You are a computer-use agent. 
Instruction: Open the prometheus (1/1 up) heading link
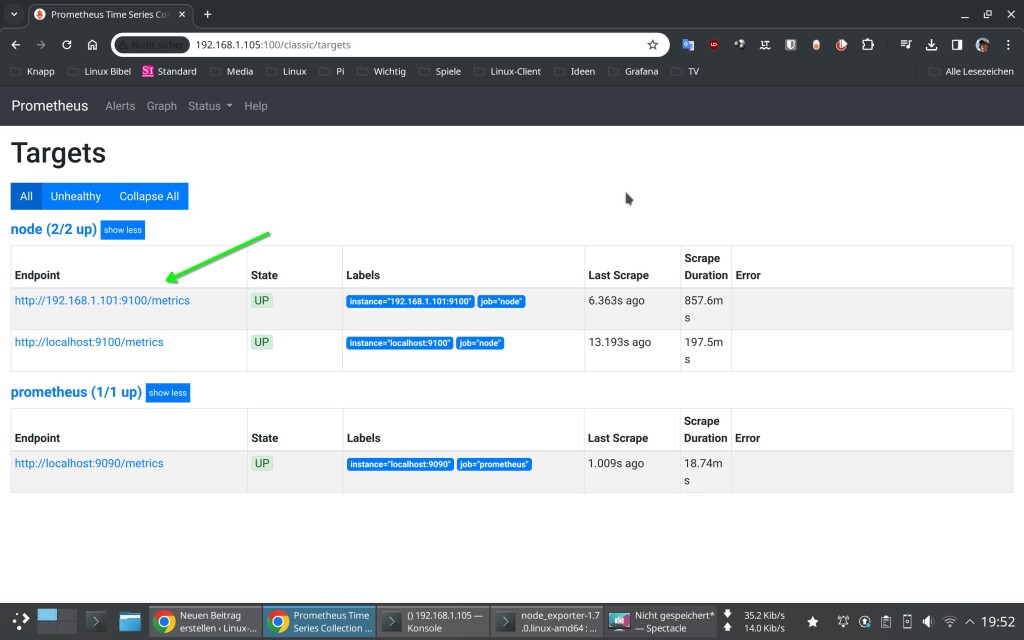[76, 392]
